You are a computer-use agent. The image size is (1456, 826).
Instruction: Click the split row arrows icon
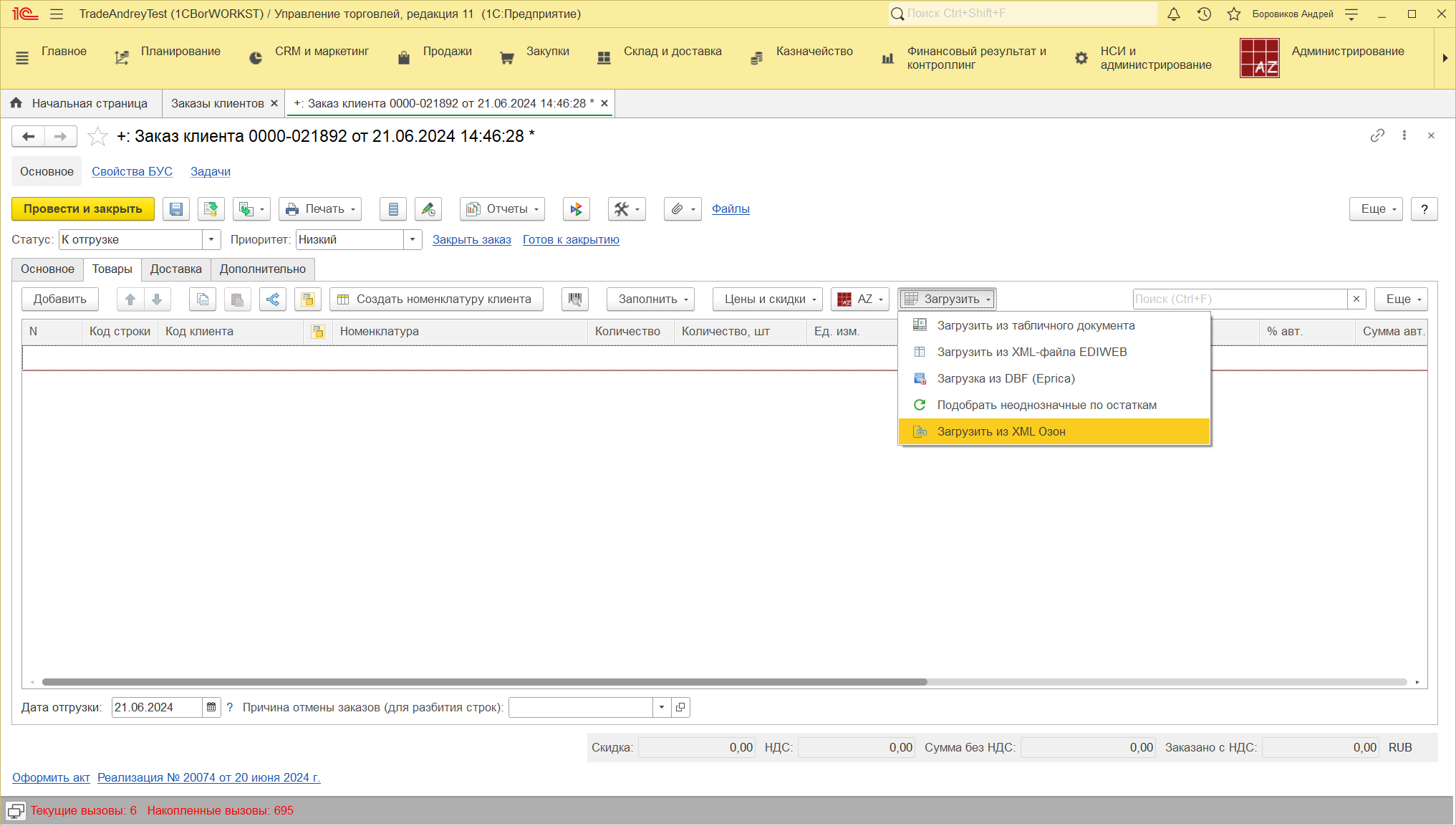[x=273, y=299]
